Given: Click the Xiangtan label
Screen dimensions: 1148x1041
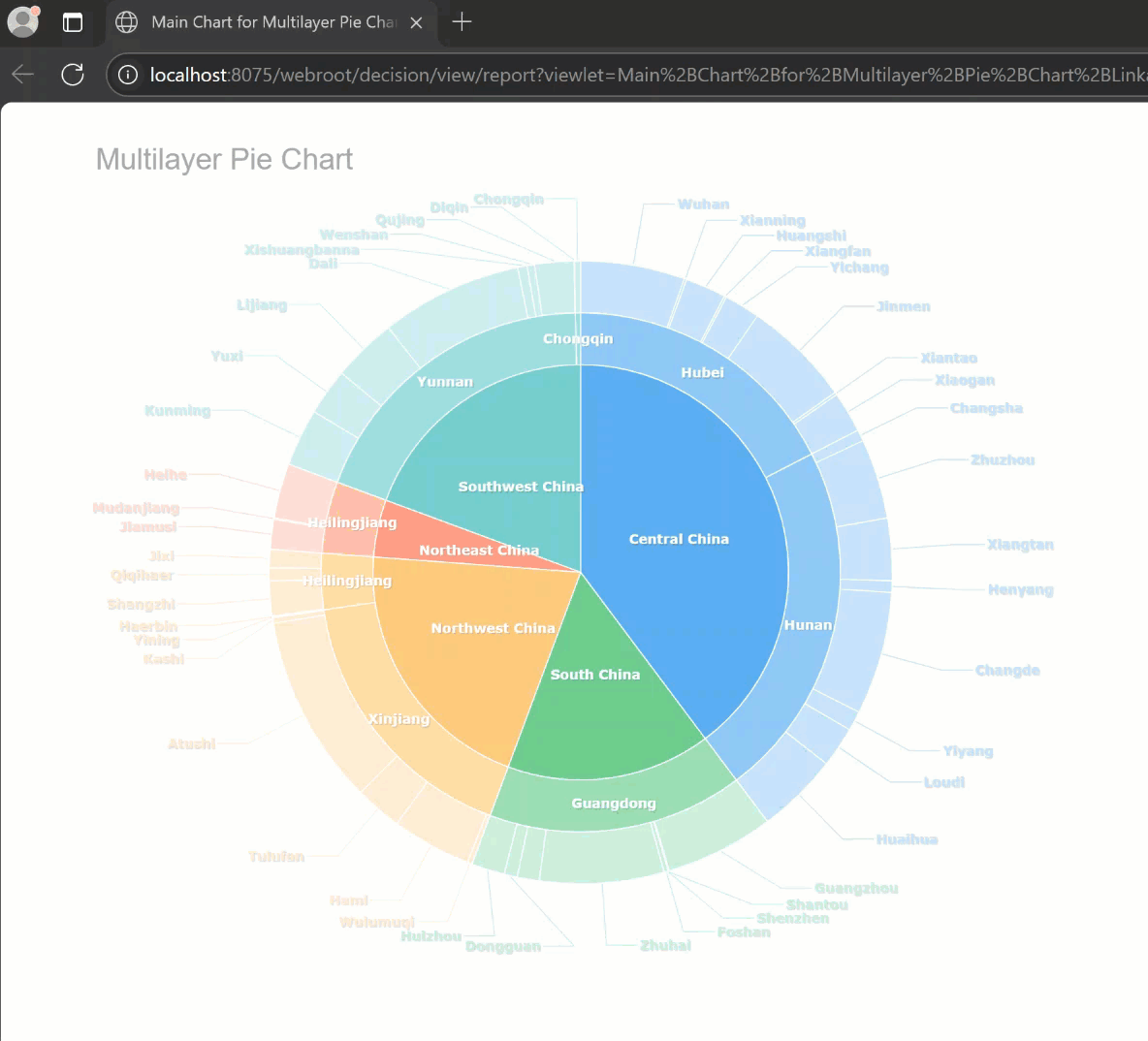Looking at the screenshot, I should tap(1020, 545).
